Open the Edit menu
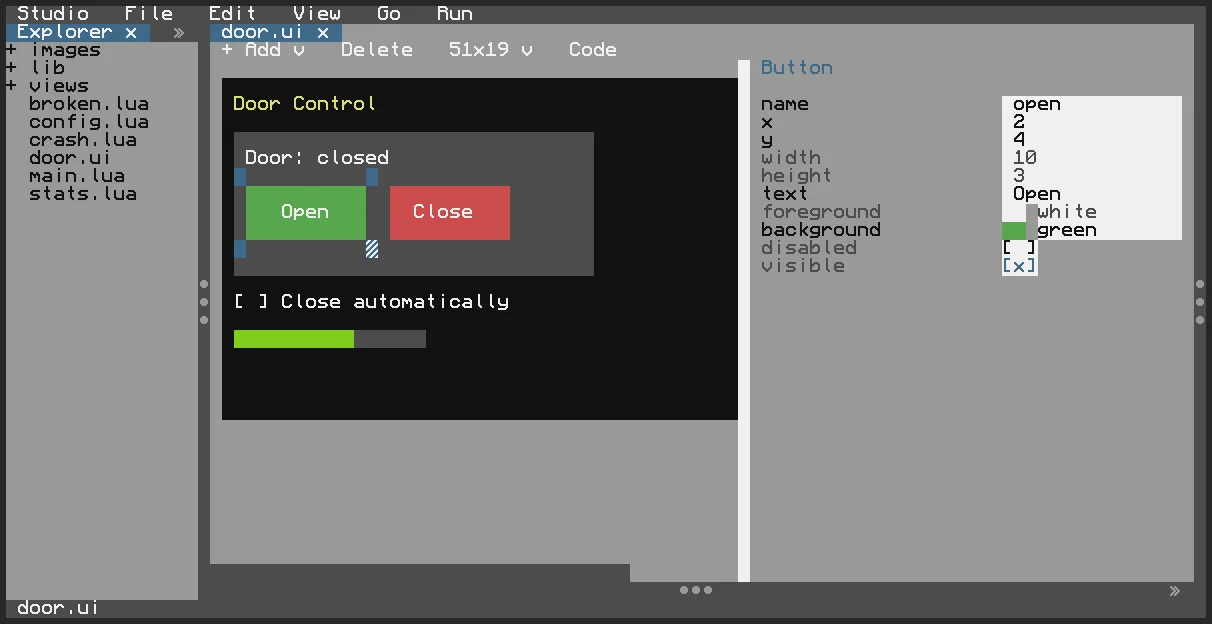 pyautogui.click(x=233, y=14)
